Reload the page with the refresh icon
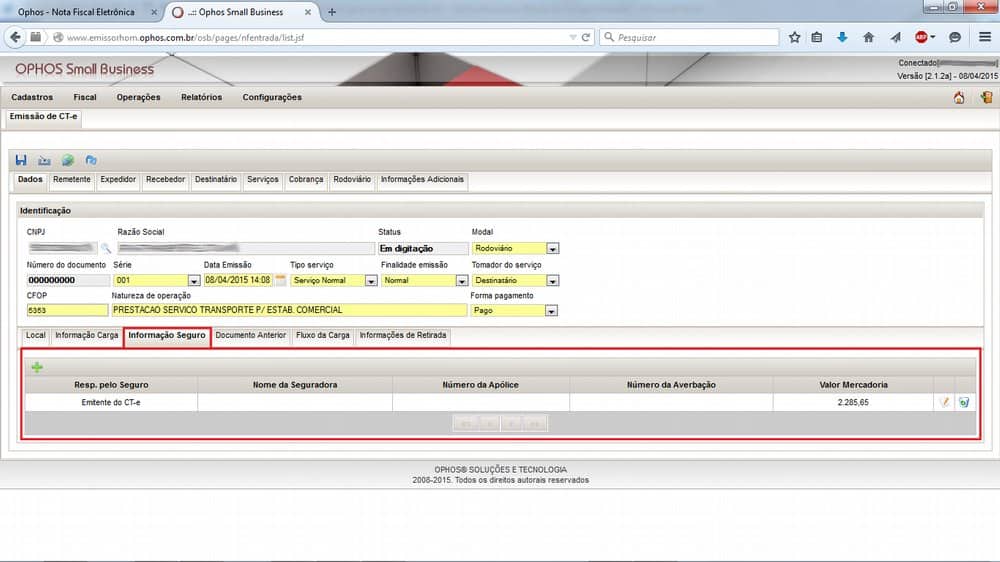Screen dimensions: 1000x562 pos(585,37)
